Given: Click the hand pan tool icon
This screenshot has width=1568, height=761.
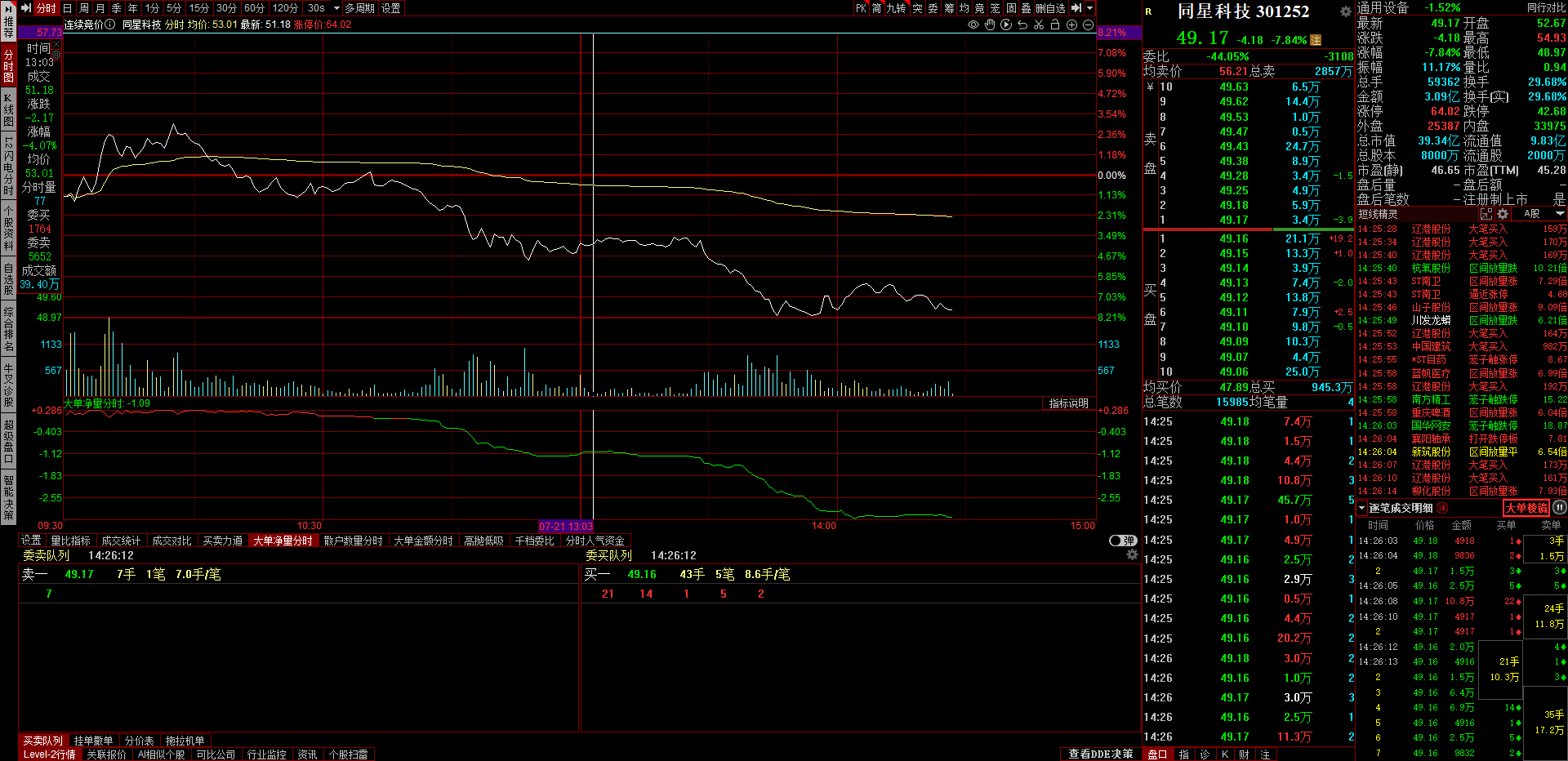Looking at the screenshot, I should click(990, 24).
